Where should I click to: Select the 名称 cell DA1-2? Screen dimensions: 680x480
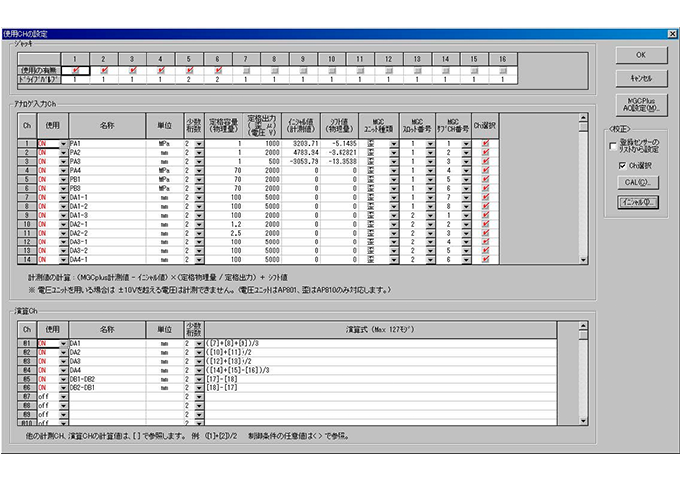tap(107, 206)
